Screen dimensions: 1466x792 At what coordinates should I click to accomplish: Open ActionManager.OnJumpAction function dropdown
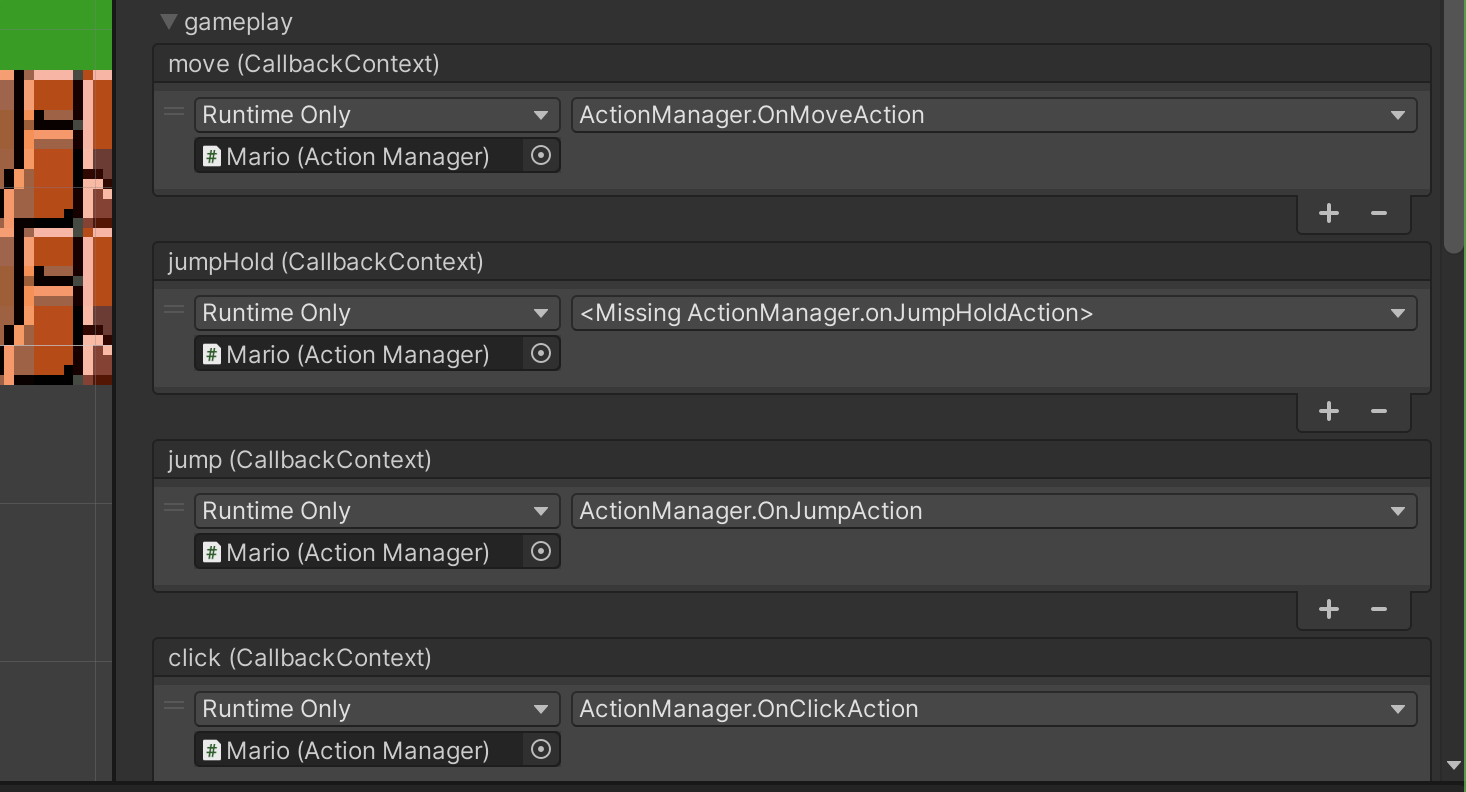pos(994,511)
